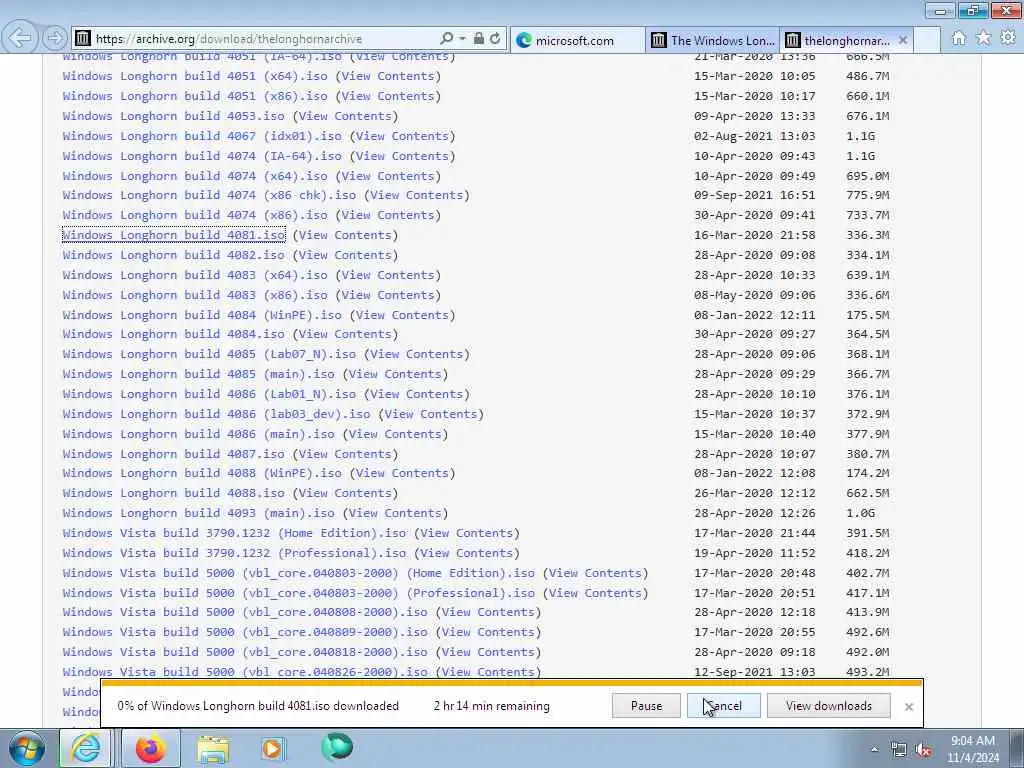Switch to The Windows Lon... tab

point(712,40)
